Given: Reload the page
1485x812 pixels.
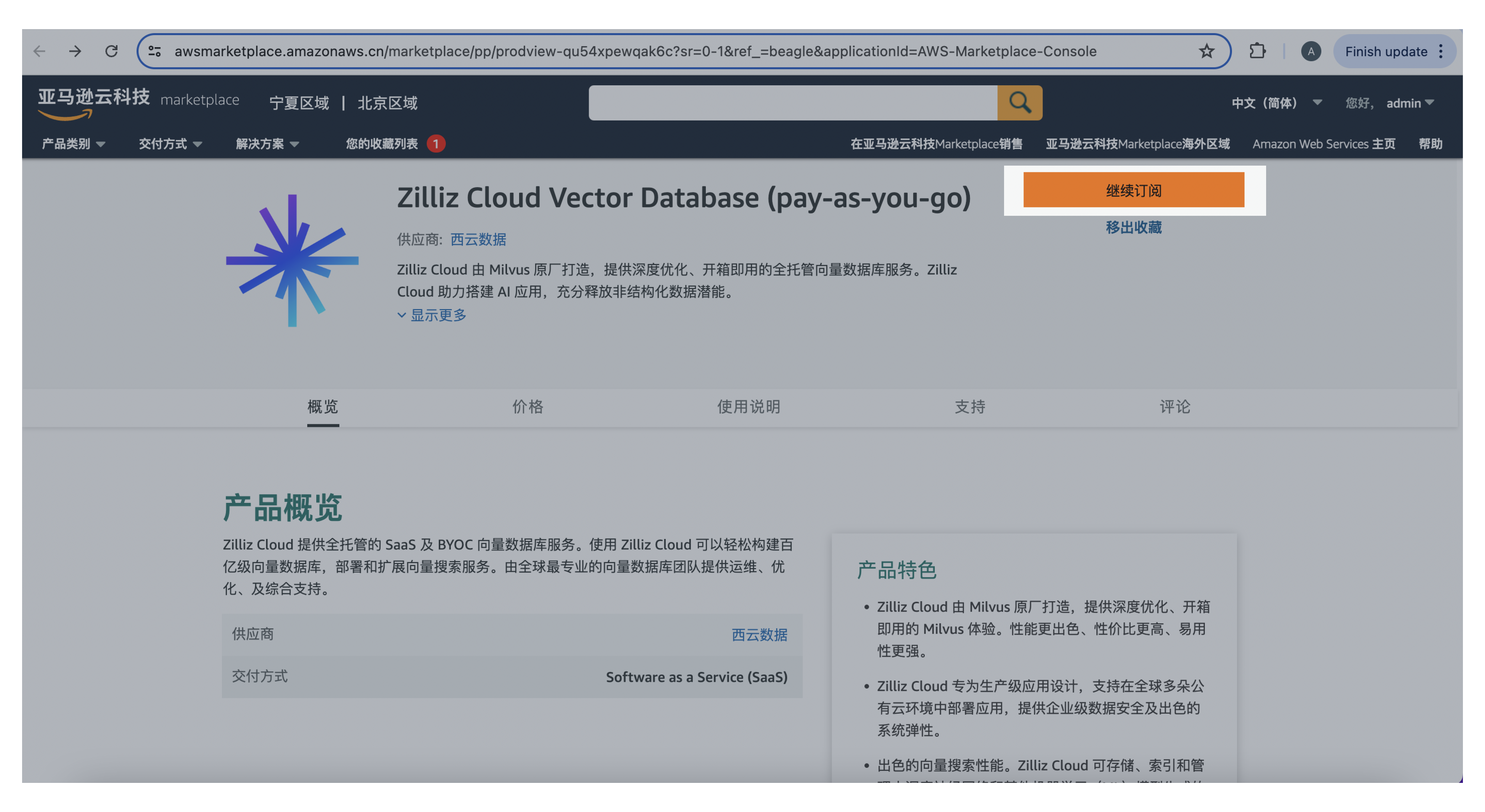Looking at the screenshot, I should 111,51.
